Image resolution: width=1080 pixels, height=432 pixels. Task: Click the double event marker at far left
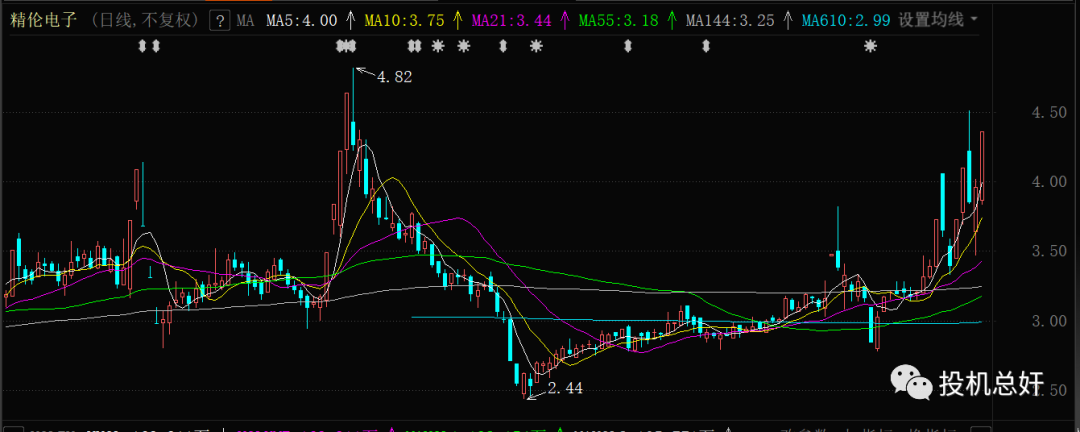point(148,46)
